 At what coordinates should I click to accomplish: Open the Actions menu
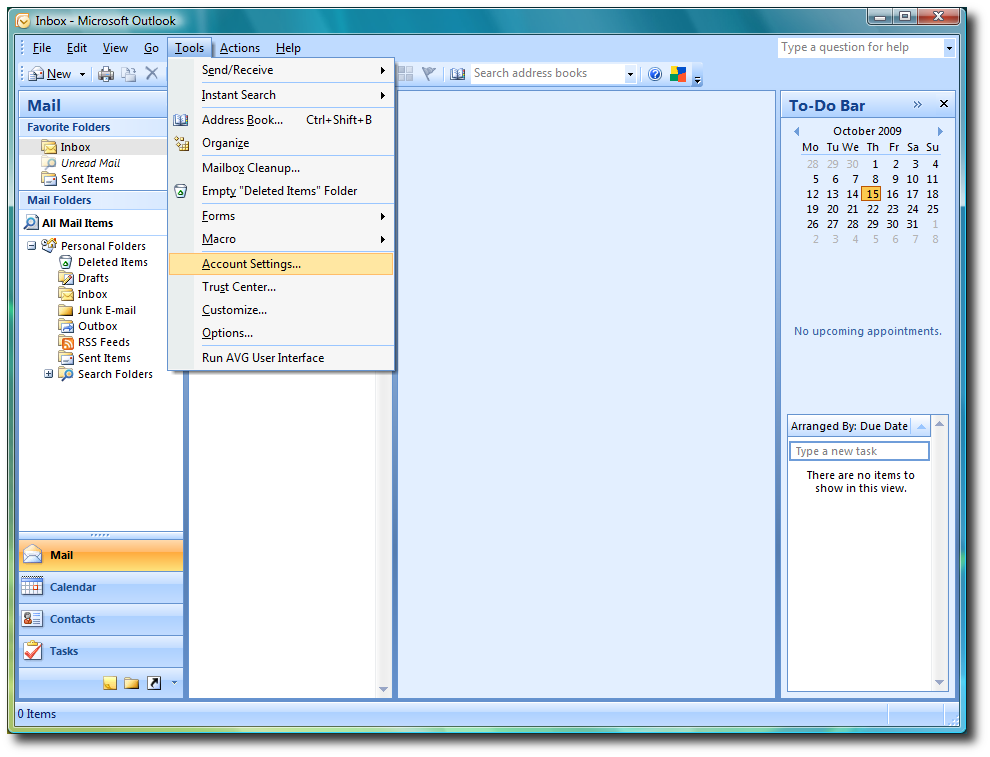click(239, 48)
